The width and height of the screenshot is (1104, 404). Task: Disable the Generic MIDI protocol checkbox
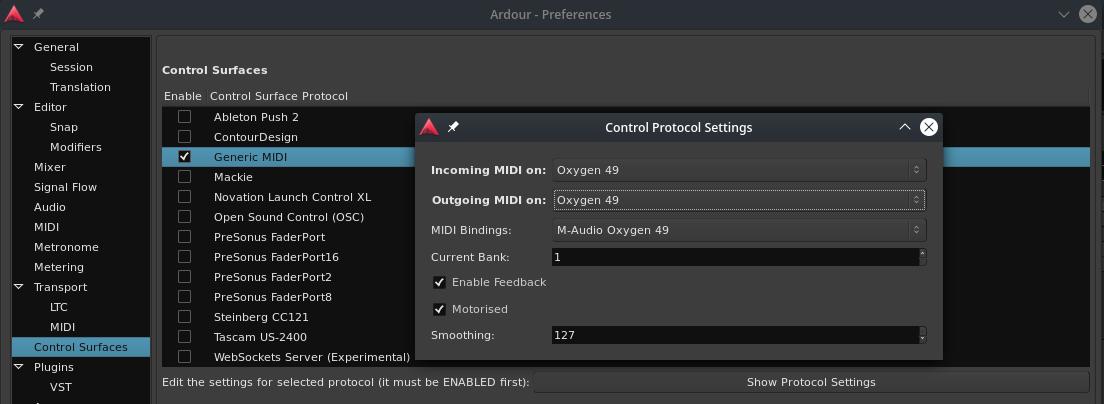pos(184,157)
